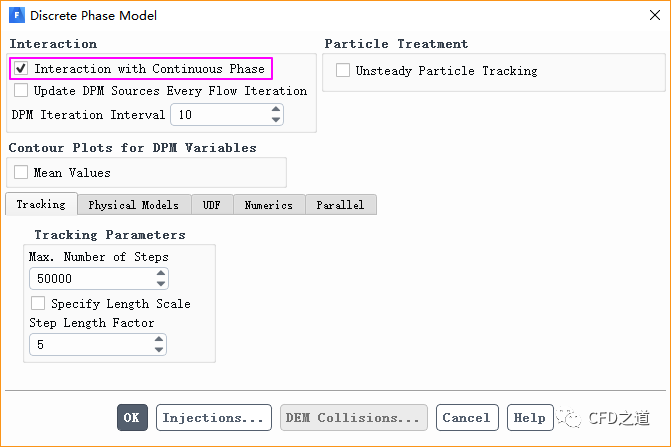Check the Specify Length Scale option
Screen dimensions: 671x447
[x=38, y=303]
